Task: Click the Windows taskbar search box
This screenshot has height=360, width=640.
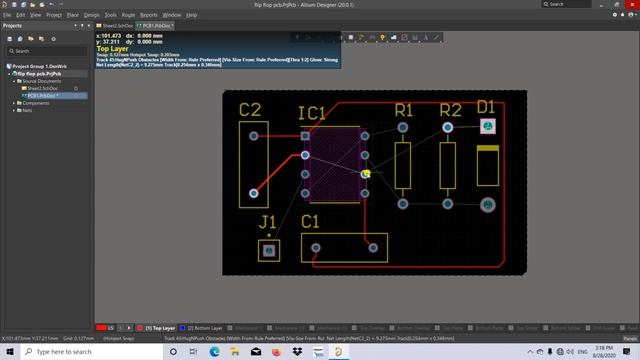Action: pyautogui.click(x=92, y=351)
